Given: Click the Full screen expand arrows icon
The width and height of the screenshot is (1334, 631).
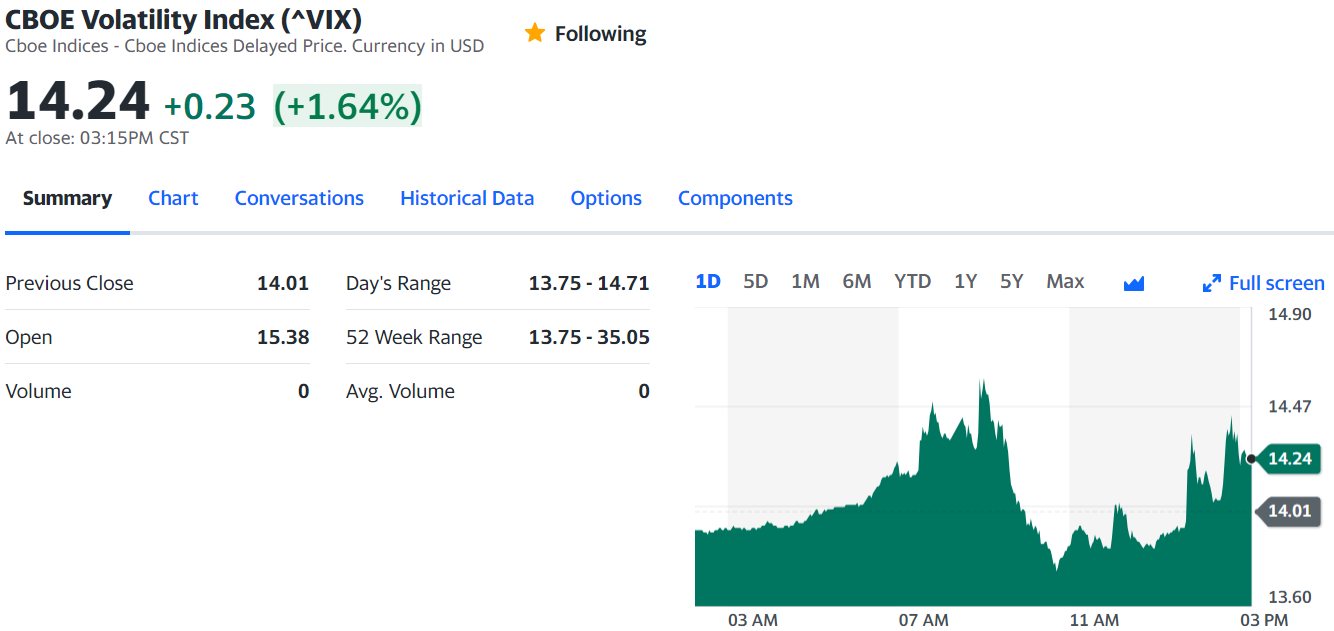Looking at the screenshot, I should 1212,283.
